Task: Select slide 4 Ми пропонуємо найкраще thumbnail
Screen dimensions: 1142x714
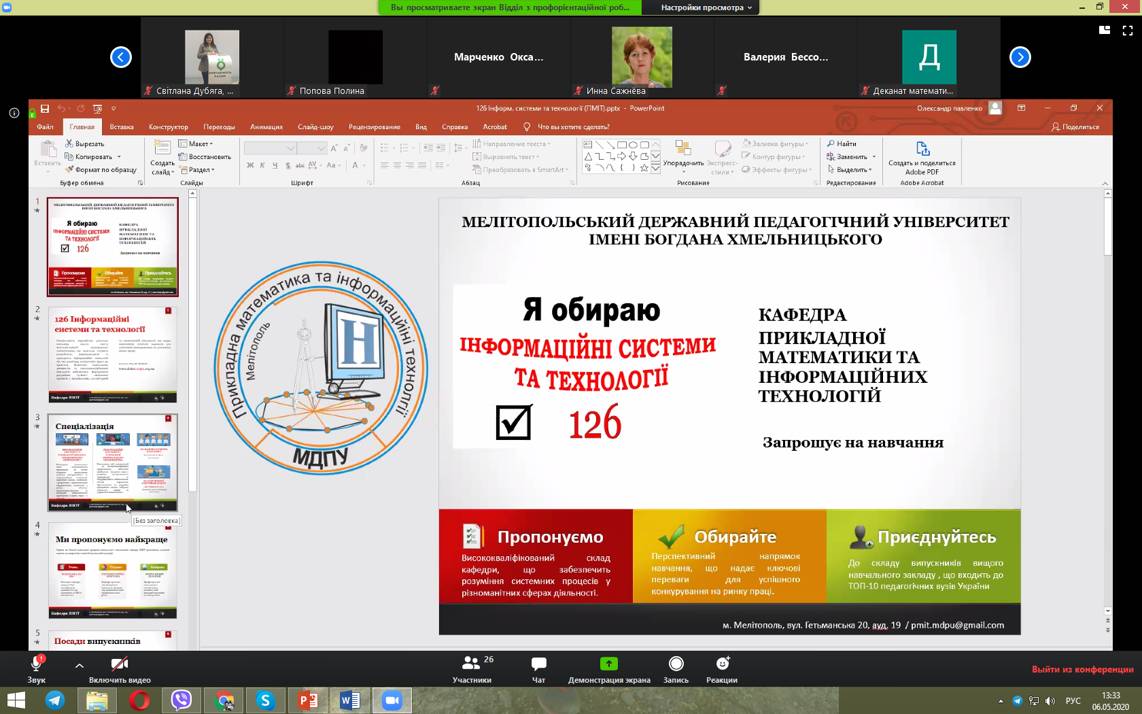Action: [113, 570]
